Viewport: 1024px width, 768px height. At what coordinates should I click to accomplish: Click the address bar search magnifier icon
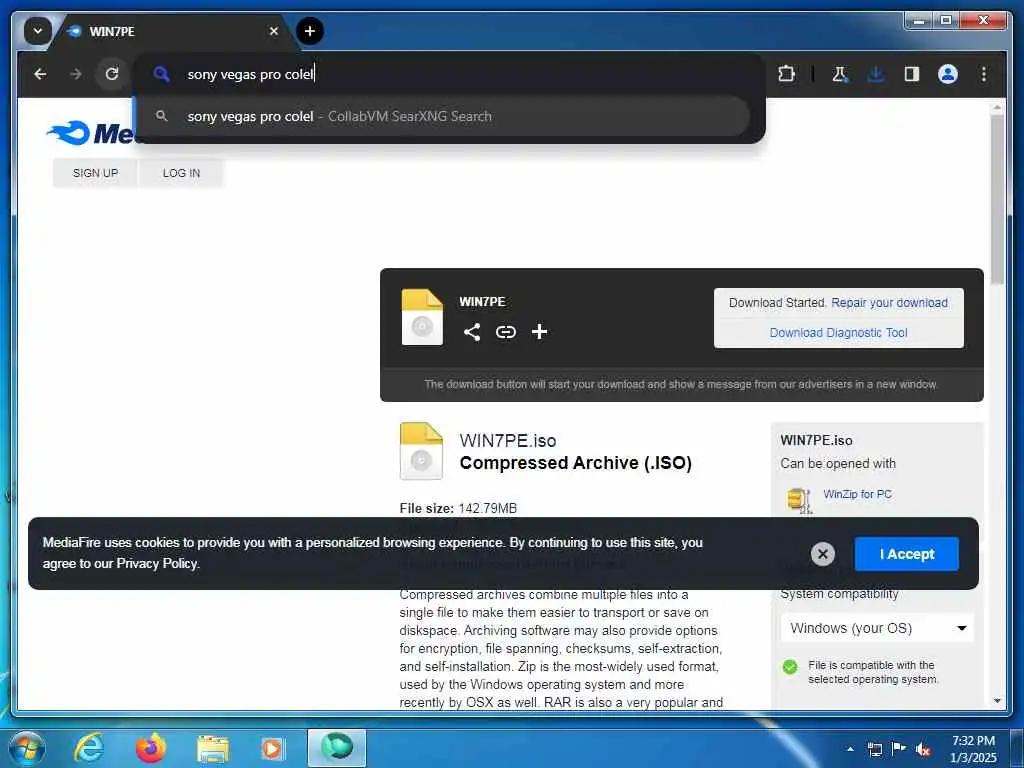[161, 74]
